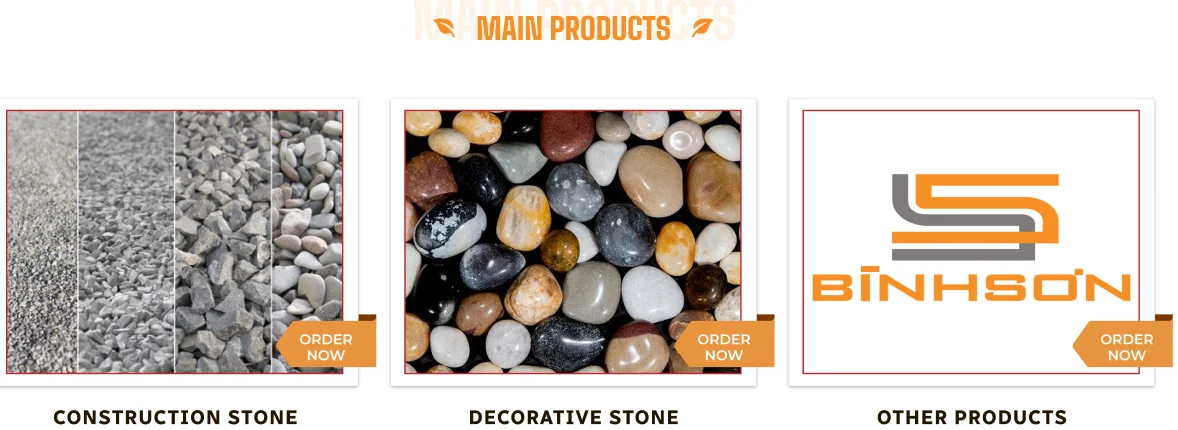Click the BINHSON wordmark in the logo
The image size is (1178, 430).
tap(971, 287)
